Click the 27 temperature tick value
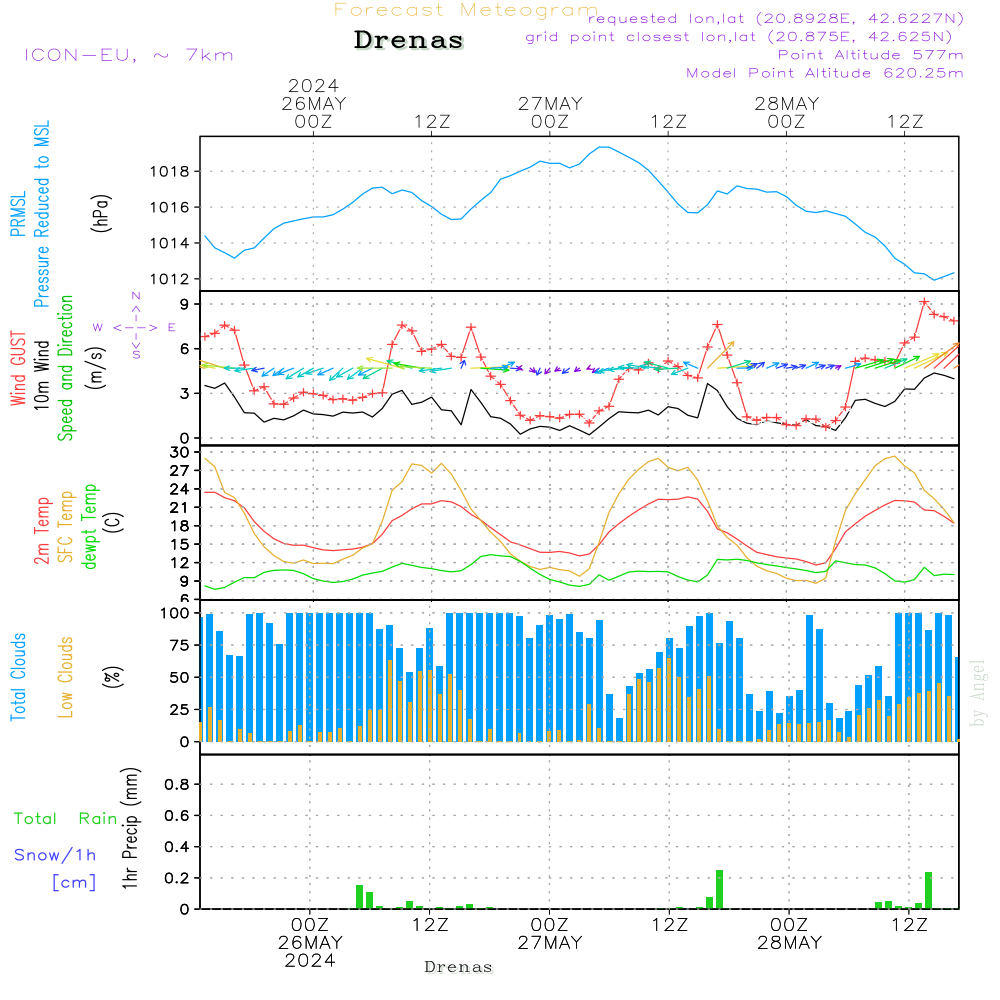The image size is (1000, 1000). [179, 471]
